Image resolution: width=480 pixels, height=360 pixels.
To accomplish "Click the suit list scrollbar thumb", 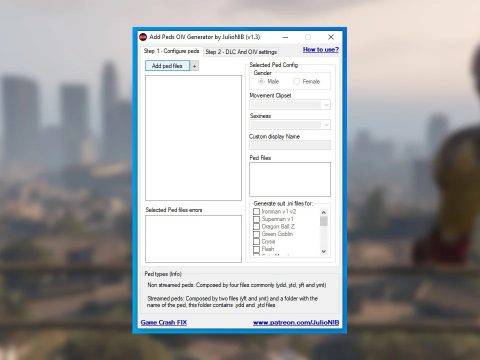I will pos(324,221).
